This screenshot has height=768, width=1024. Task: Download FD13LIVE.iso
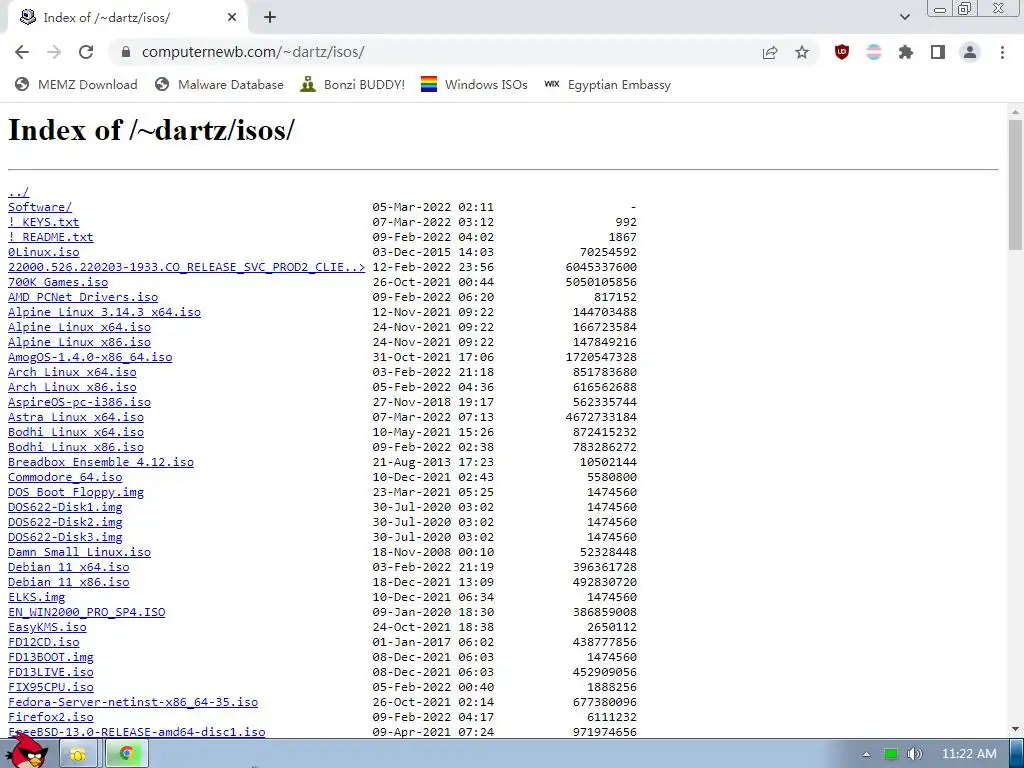50,673
